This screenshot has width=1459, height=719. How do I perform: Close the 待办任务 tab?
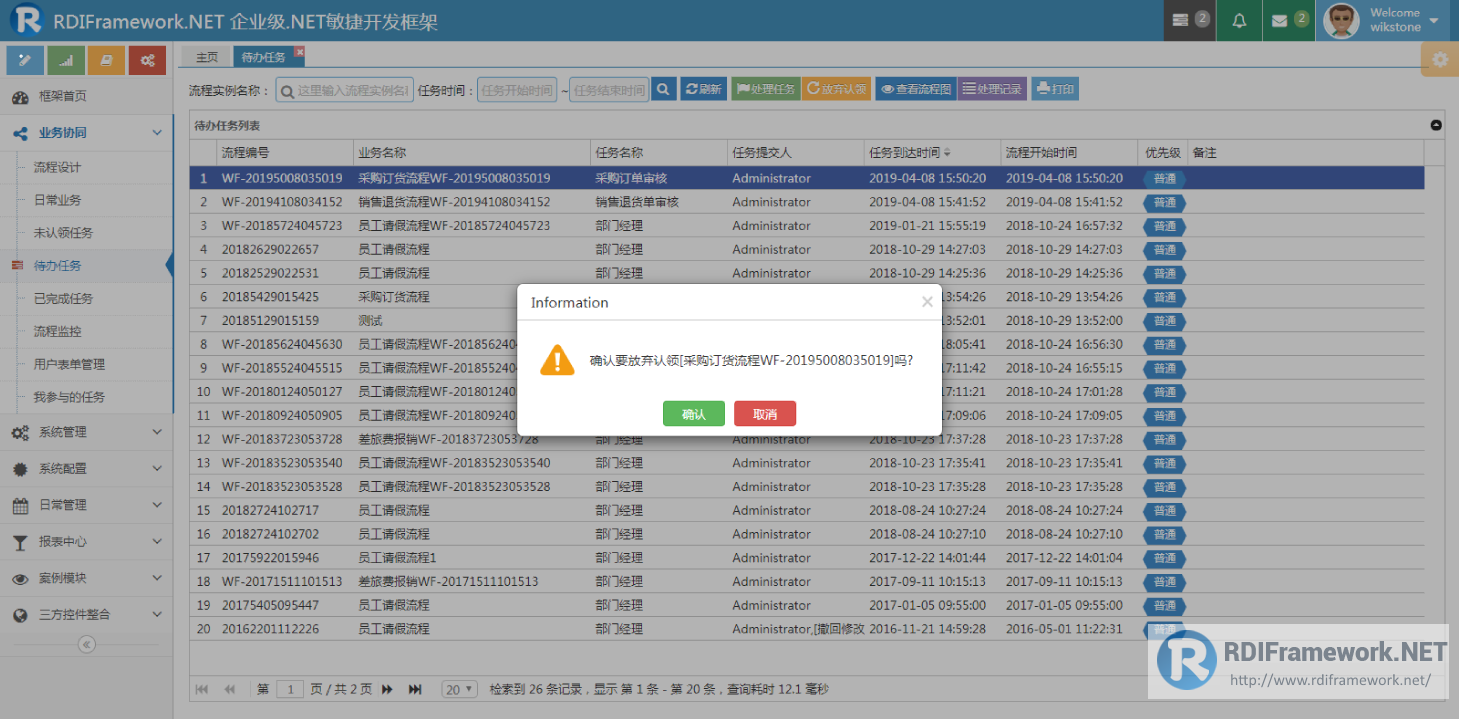(299, 51)
